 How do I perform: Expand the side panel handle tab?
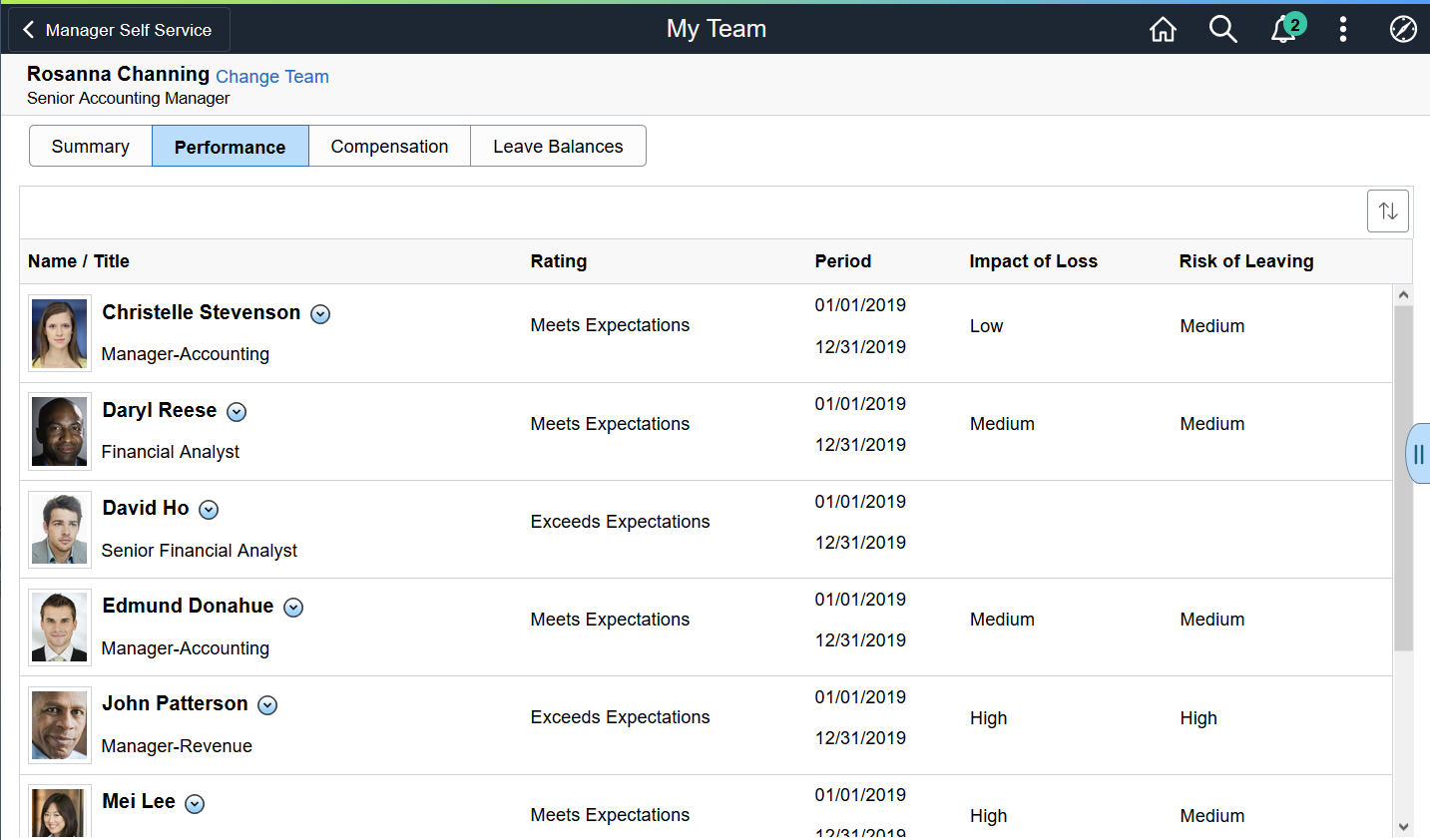point(1418,454)
